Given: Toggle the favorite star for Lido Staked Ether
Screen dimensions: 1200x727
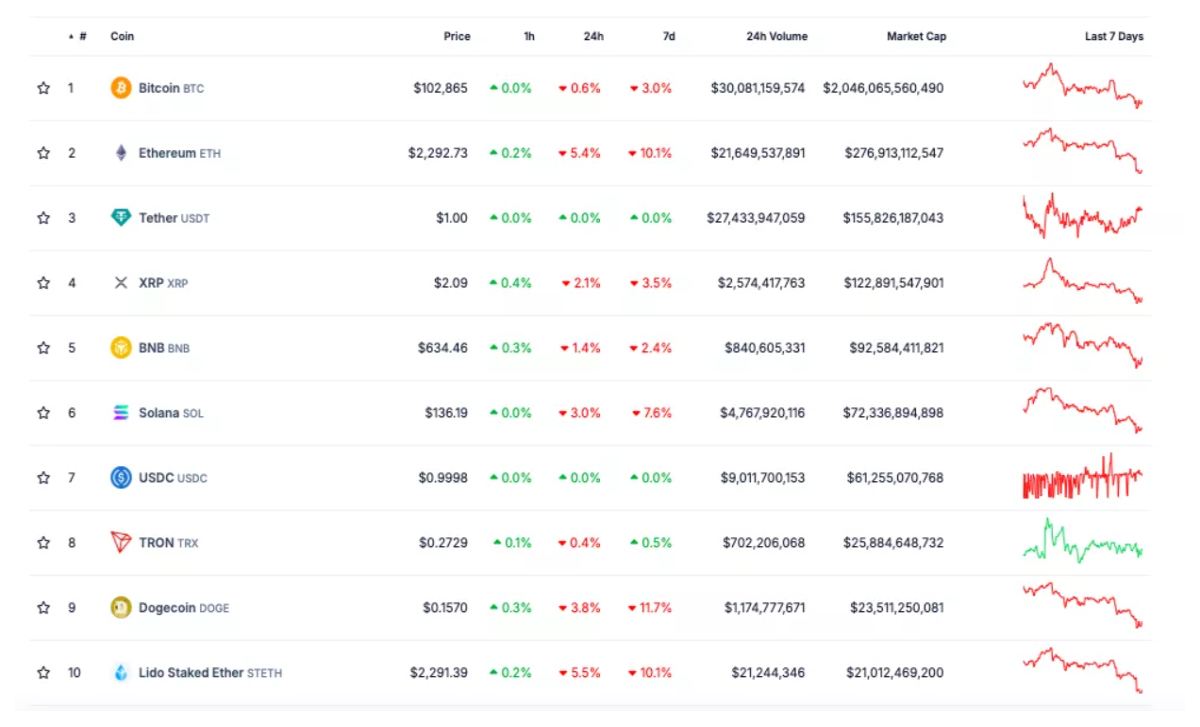Looking at the screenshot, I should 43,673.
